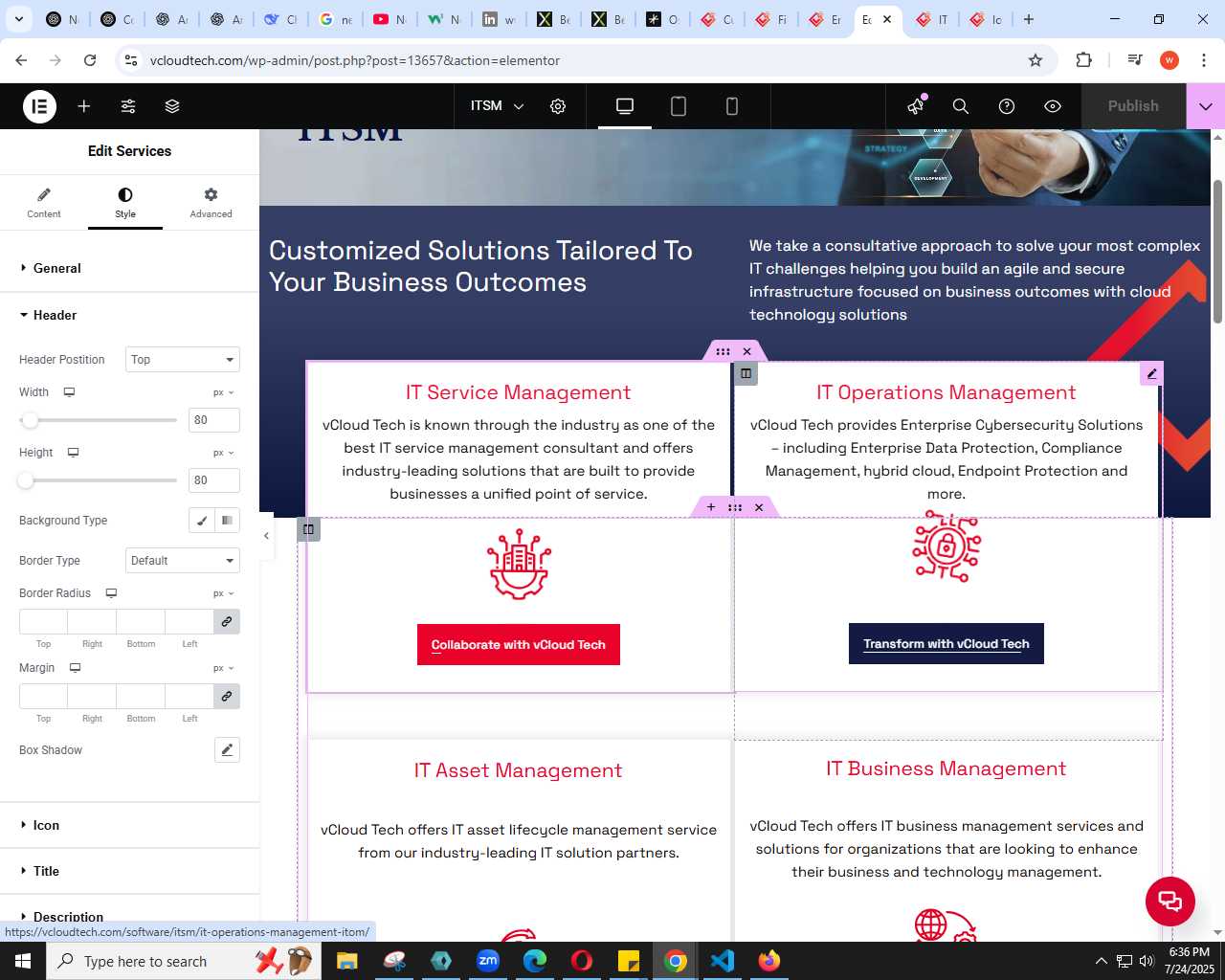Delete upper container with X handle
The width and height of the screenshot is (1225, 980).
click(747, 351)
